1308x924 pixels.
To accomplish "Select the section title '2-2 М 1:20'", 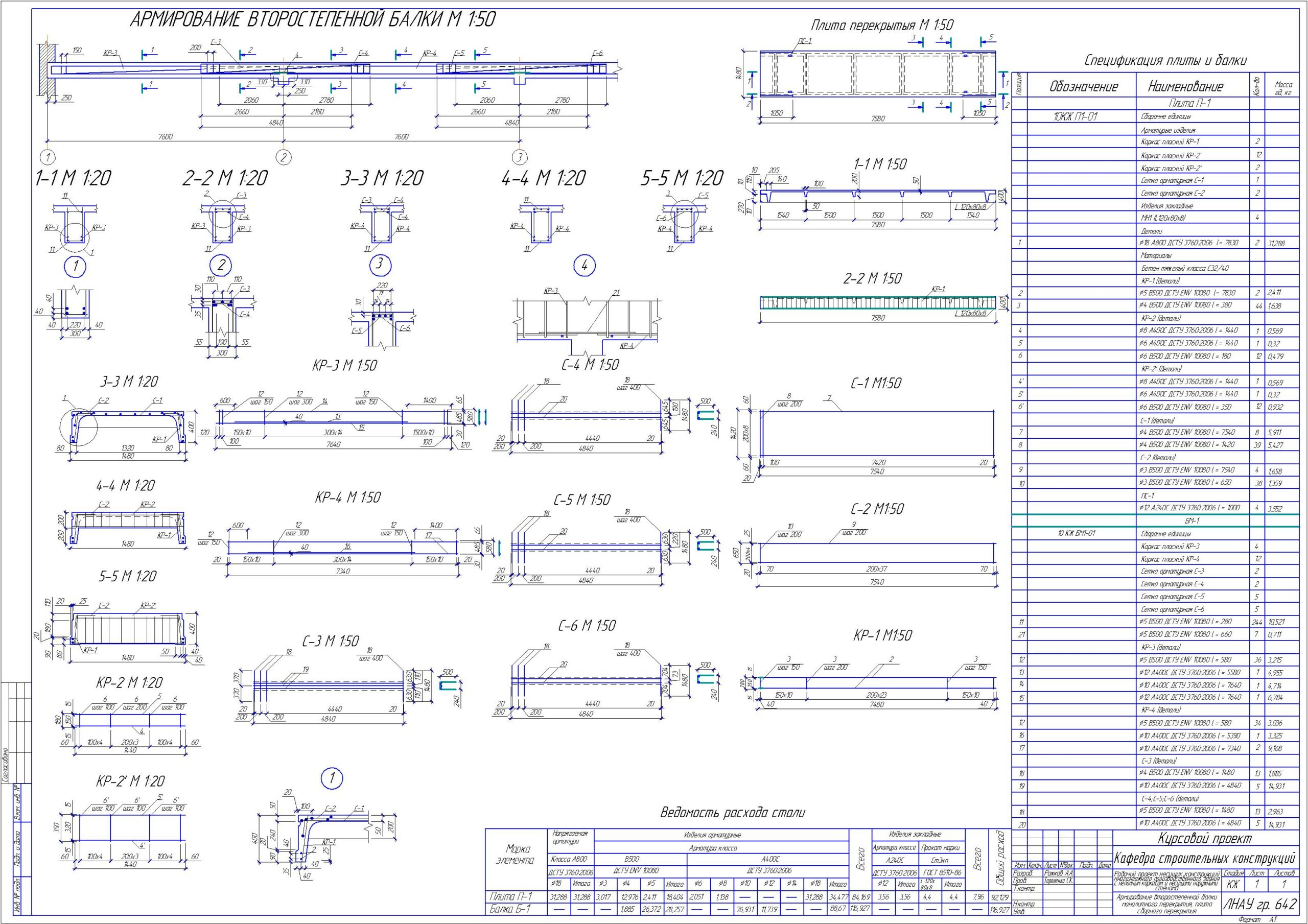I will [225, 178].
